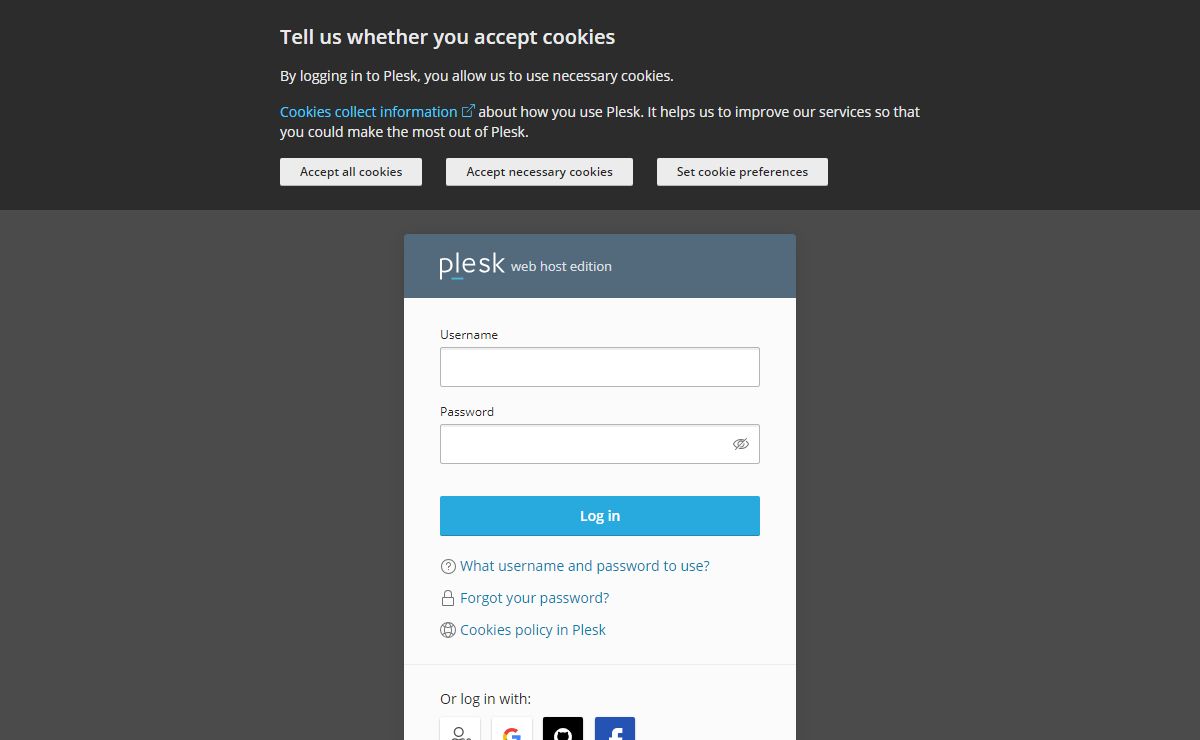Screen dimensions: 1200x740
Task: Log in with Facebook icon
Action: pos(615,731)
